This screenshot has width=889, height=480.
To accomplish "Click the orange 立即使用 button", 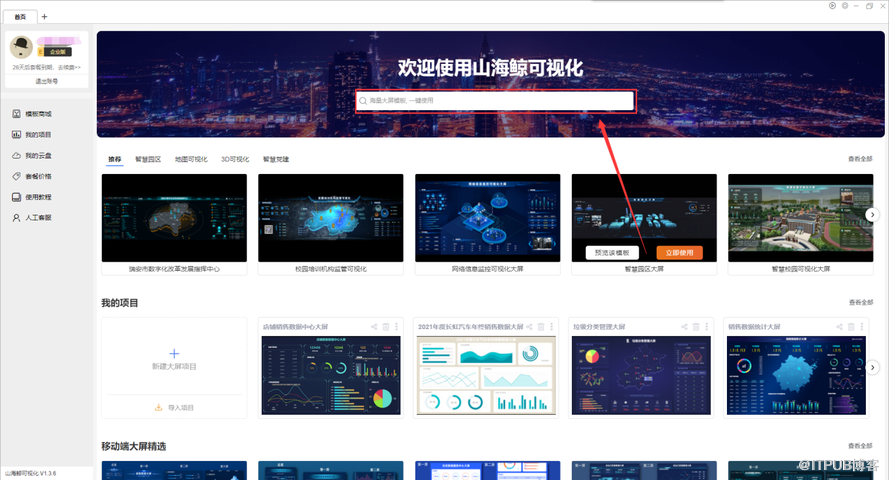I will (x=679, y=253).
